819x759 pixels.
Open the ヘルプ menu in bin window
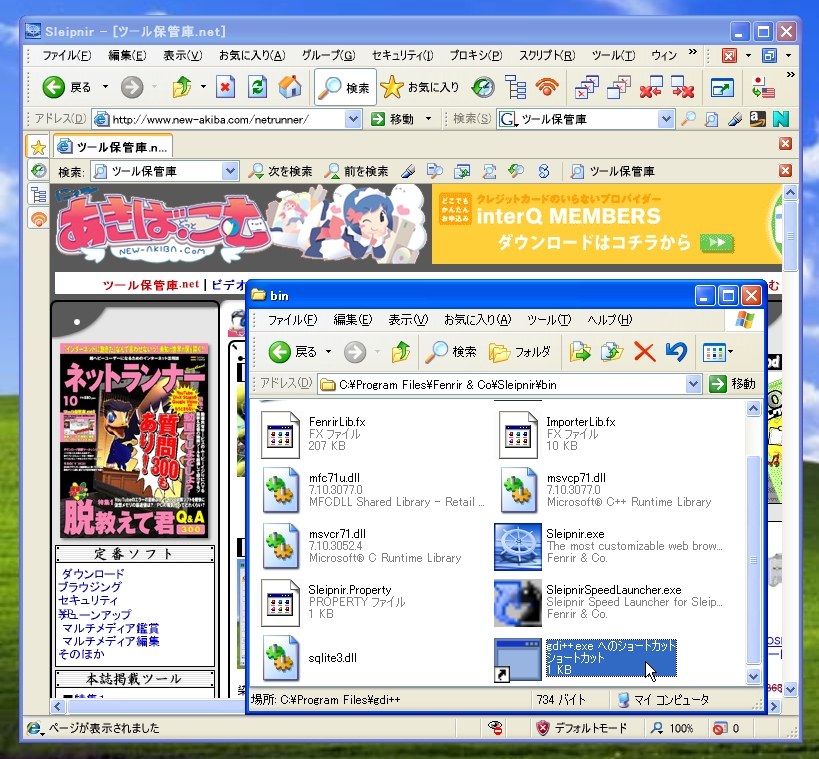[x=610, y=320]
